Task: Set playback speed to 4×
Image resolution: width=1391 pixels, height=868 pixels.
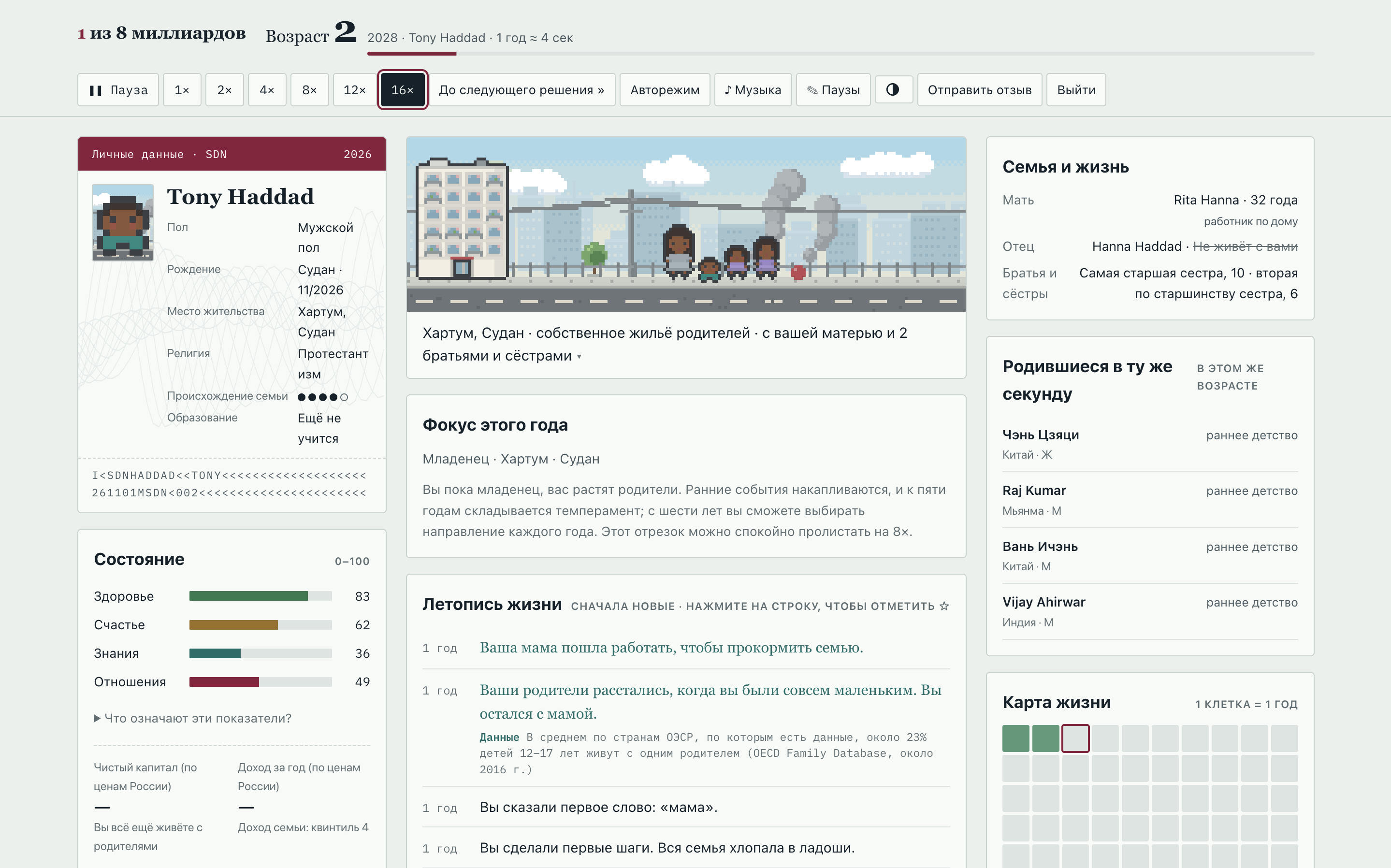Action: (267, 89)
